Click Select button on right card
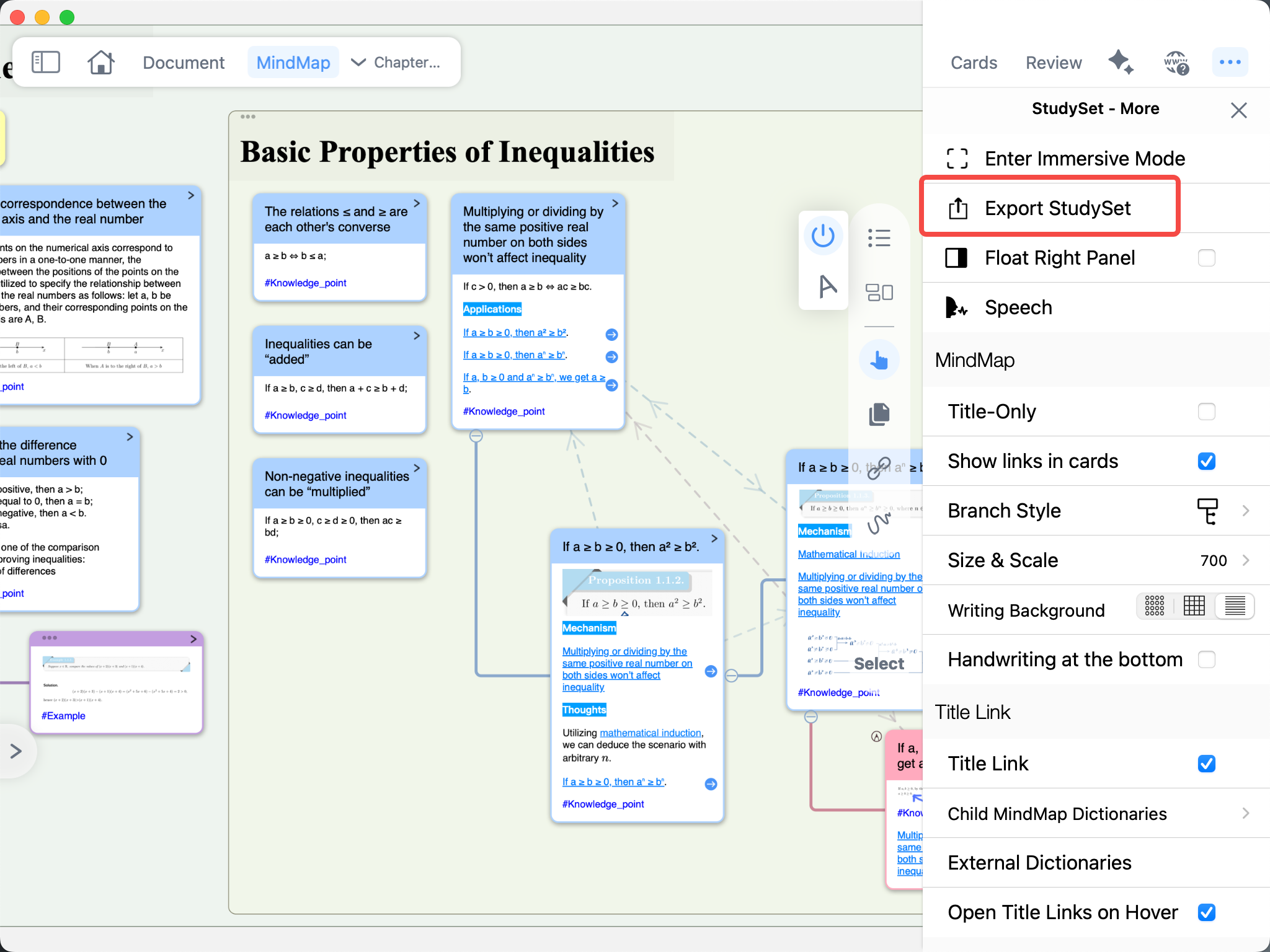This screenshot has height=952, width=1270. pyautogui.click(x=879, y=664)
